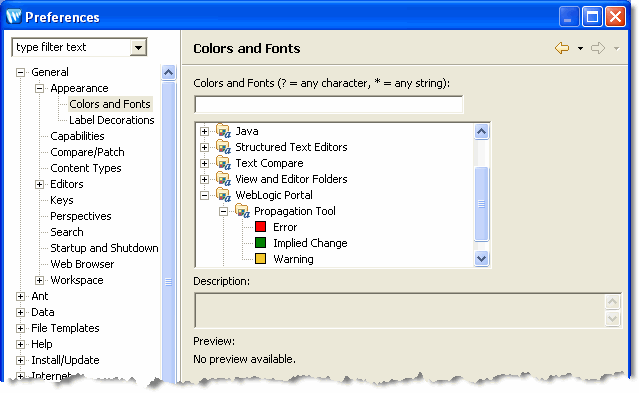Click the Preferences window title icon
Image resolution: width=639 pixels, height=393 pixels.
point(14,17)
